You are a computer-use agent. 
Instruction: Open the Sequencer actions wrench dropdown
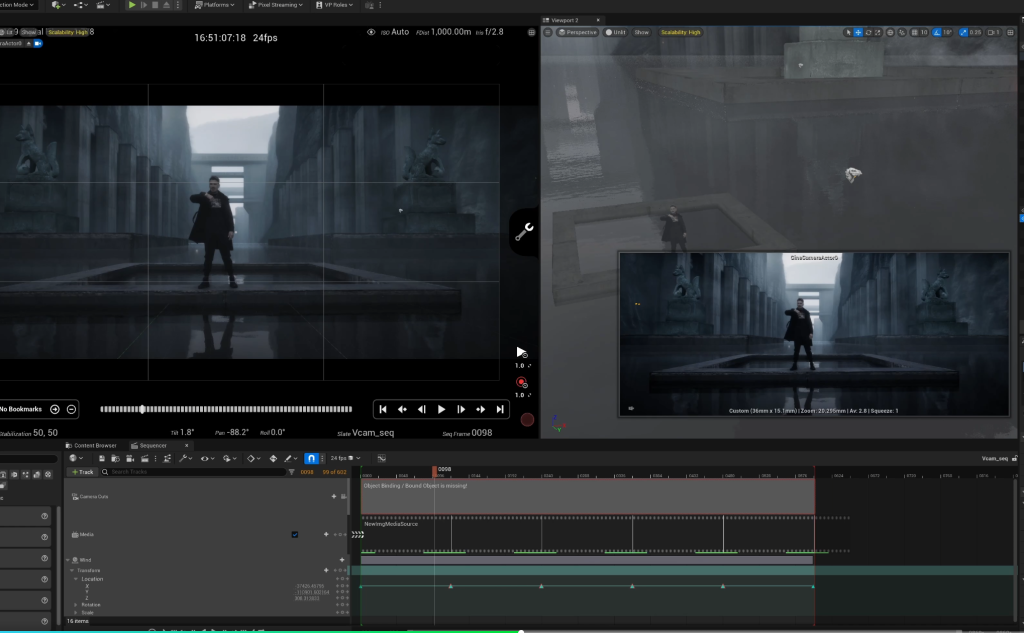coord(185,458)
